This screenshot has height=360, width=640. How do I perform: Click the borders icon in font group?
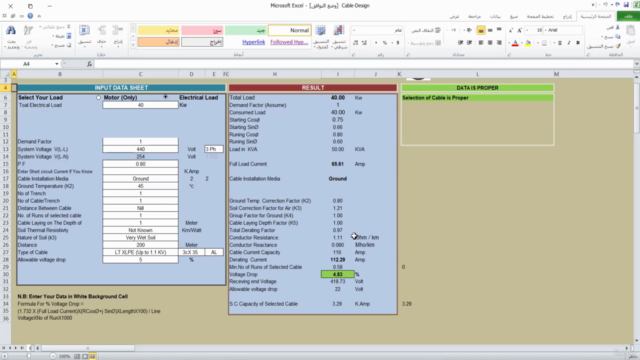click(x=544, y=43)
